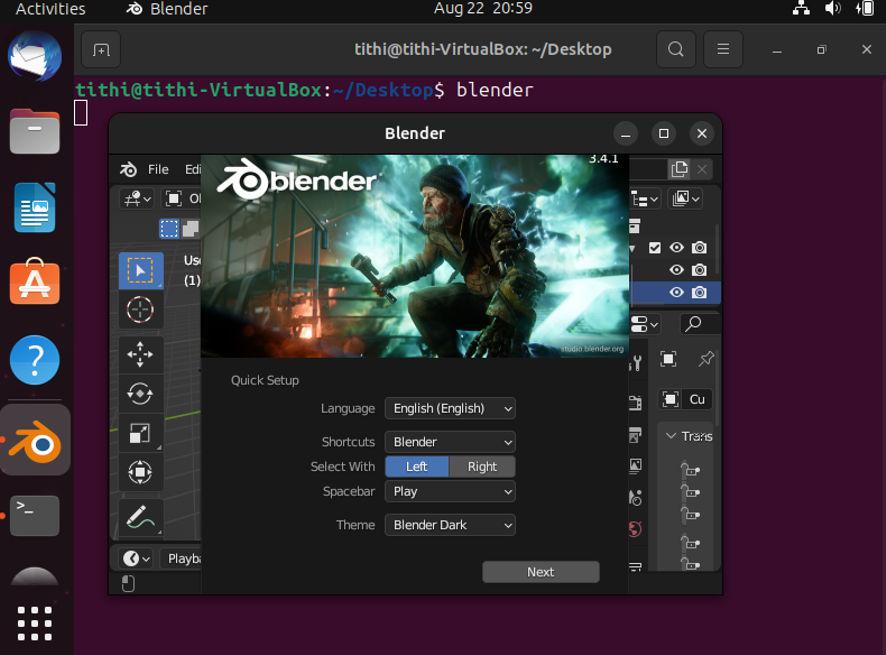Screen dimensions: 886x655
Task: Click Activities in the top bar
Action: coord(50,9)
